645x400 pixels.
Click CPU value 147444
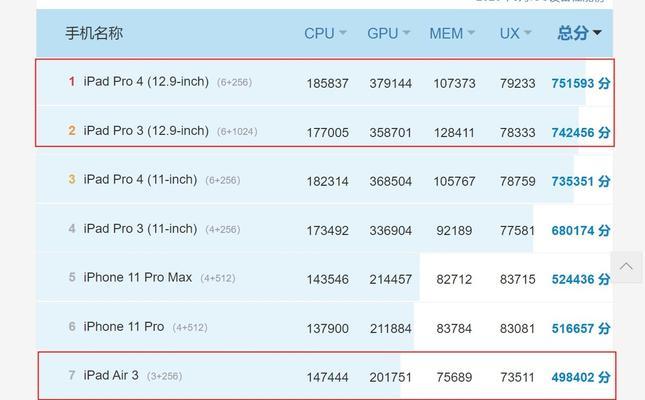(x=327, y=377)
